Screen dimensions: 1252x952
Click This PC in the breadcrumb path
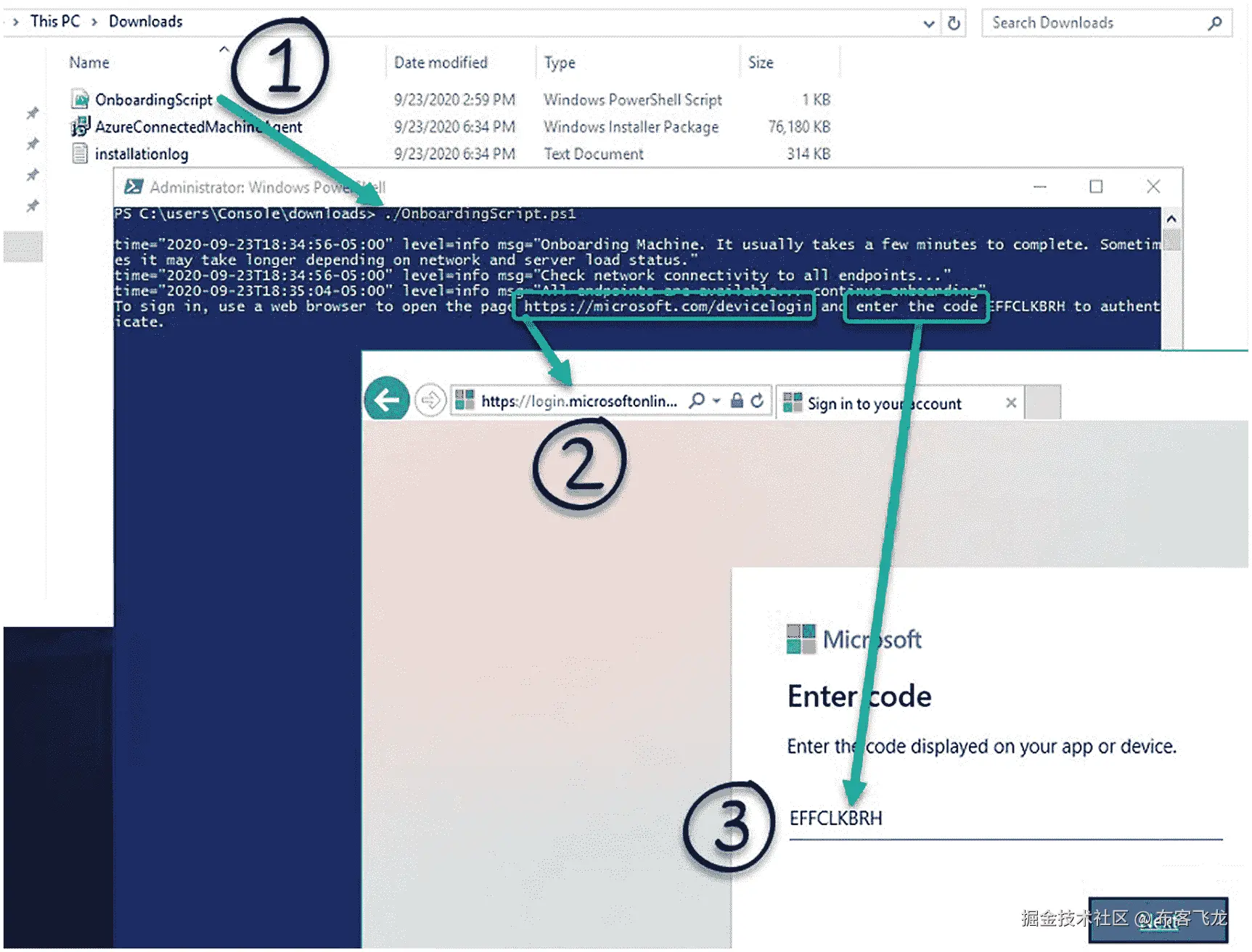click(55, 22)
